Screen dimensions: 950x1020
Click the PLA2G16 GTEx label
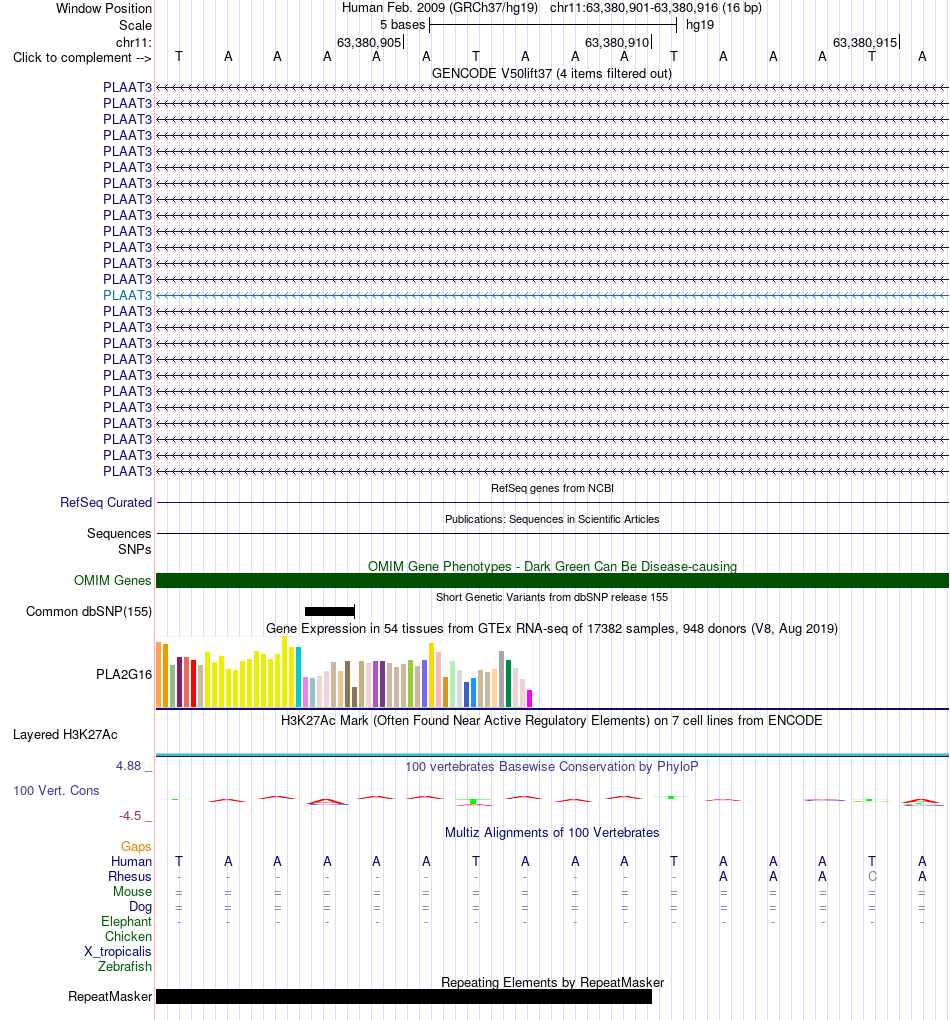click(x=124, y=674)
